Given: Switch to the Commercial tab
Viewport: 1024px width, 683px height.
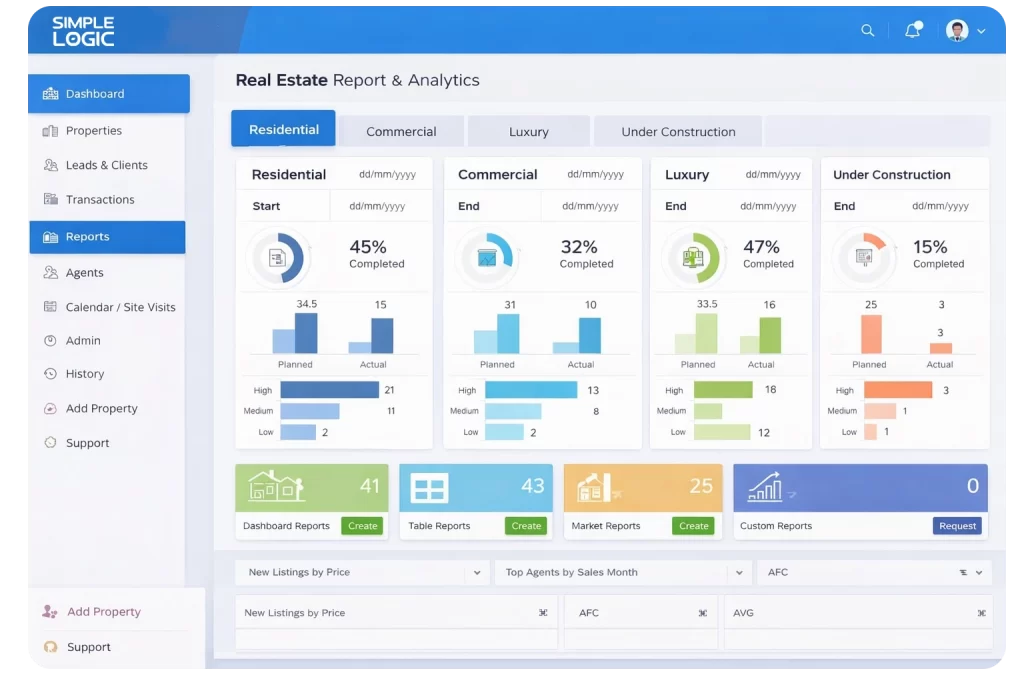Looking at the screenshot, I should click(x=401, y=130).
